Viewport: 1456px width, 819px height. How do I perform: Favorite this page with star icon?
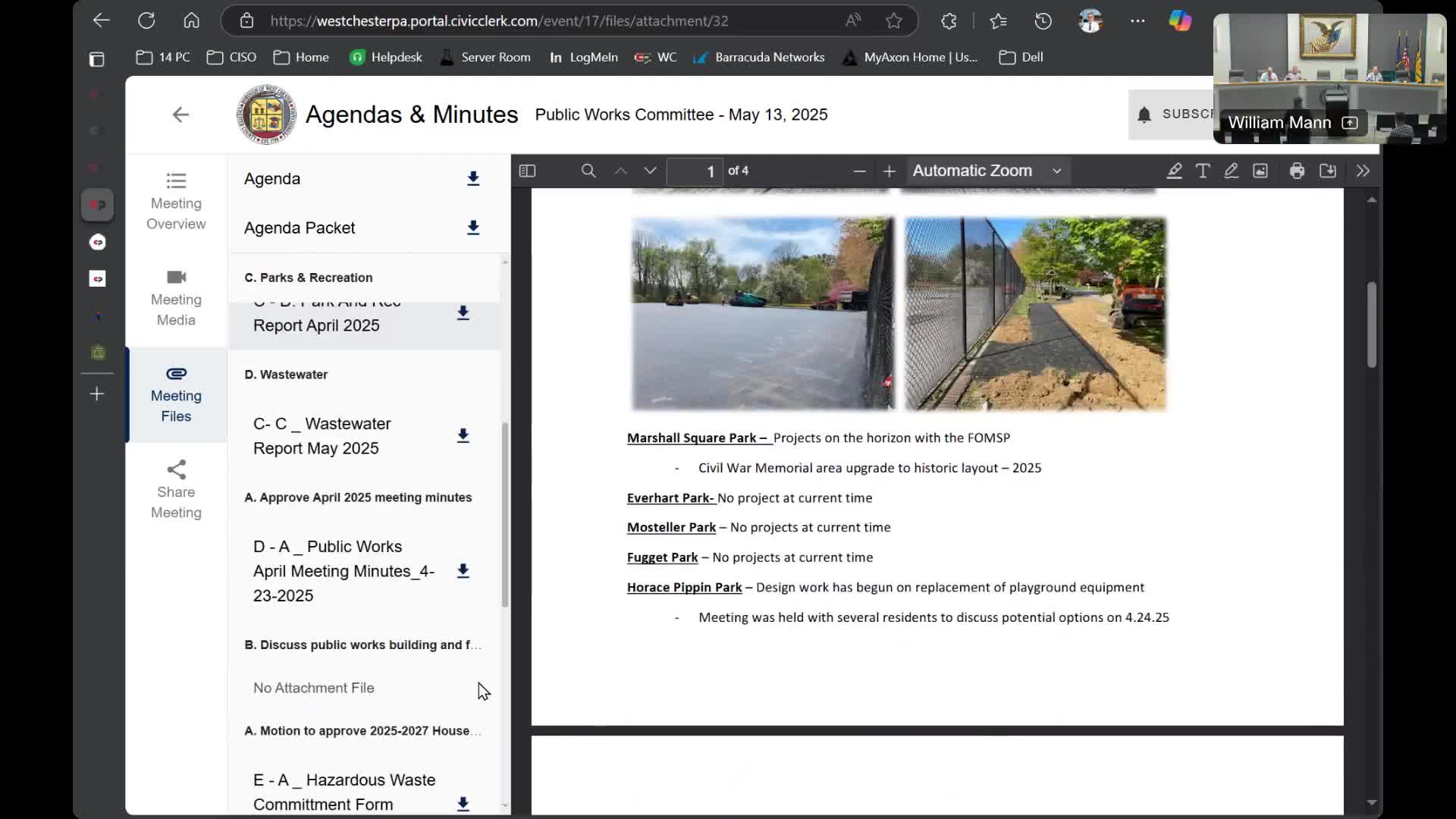894,21
